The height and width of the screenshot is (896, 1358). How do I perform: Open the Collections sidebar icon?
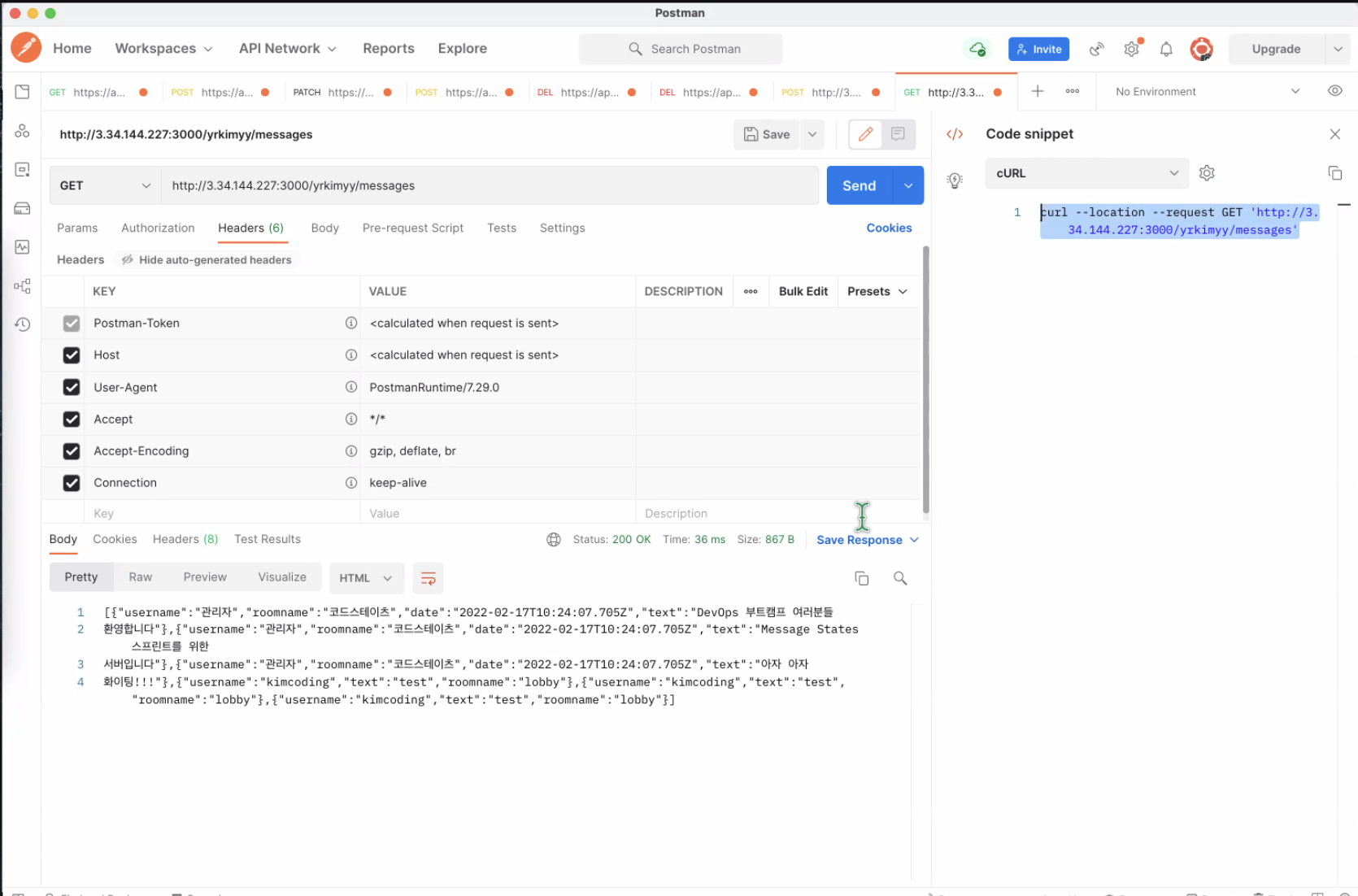click(x=22, y=92)
